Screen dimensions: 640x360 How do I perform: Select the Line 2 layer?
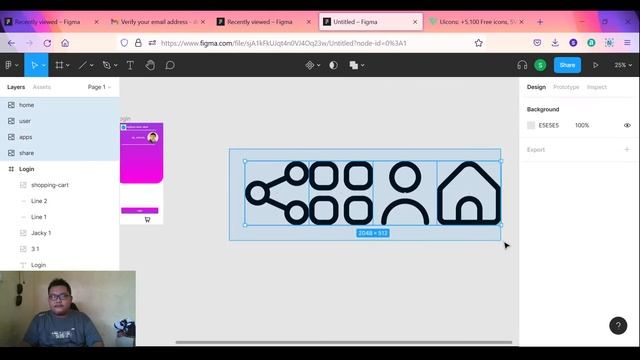click(60, 201)
